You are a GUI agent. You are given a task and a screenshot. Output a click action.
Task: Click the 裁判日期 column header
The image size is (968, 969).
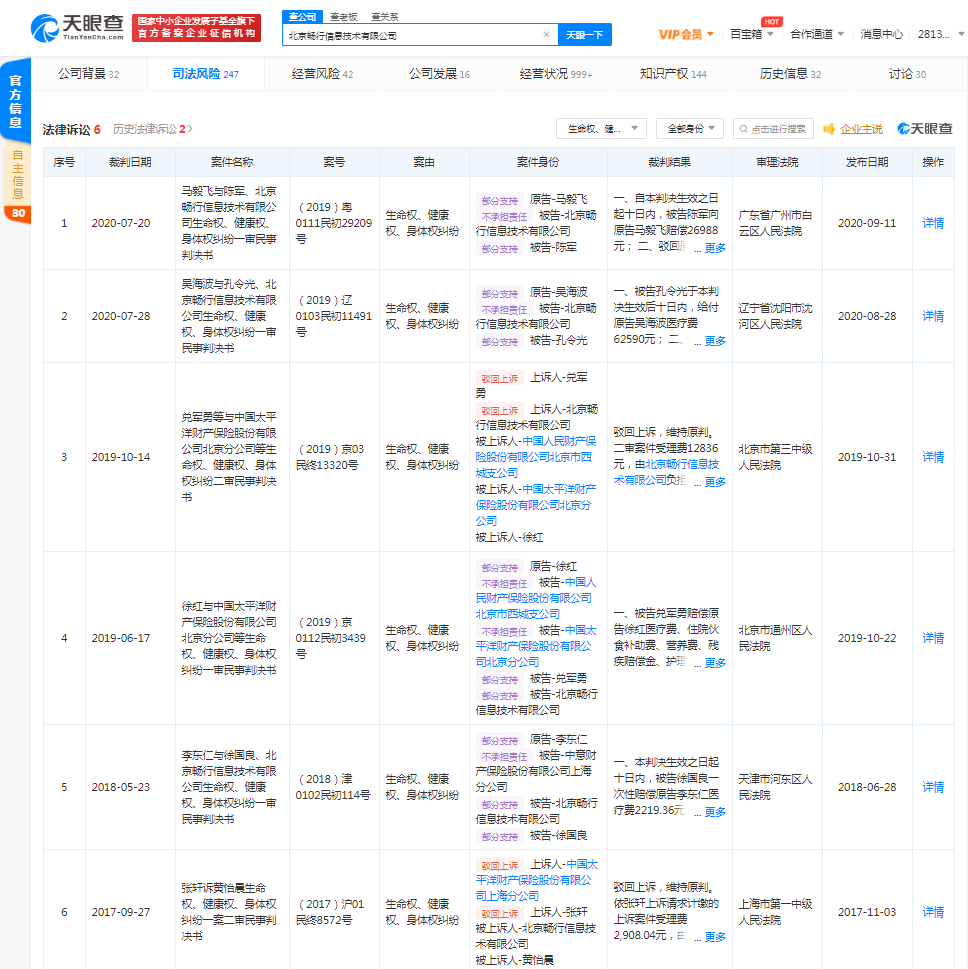click(x=130, y=162)
